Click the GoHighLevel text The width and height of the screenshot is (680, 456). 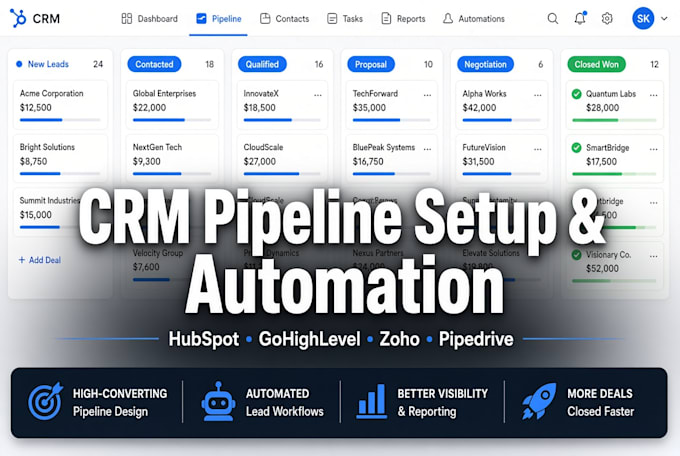[x=309, y=339]
